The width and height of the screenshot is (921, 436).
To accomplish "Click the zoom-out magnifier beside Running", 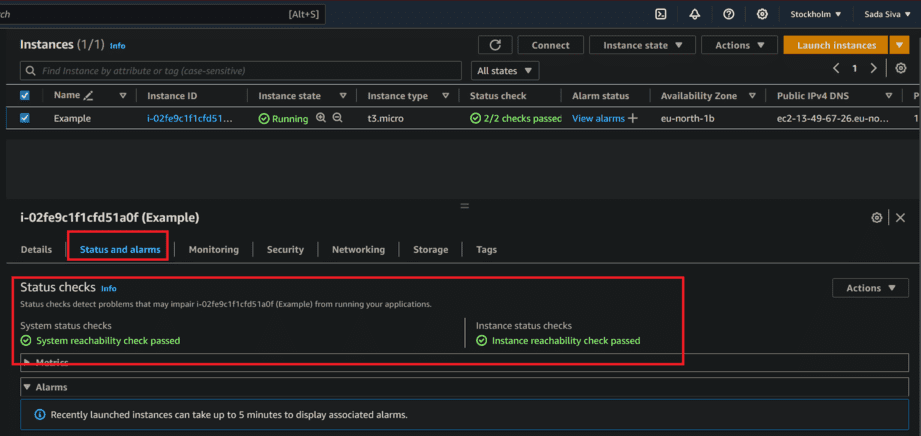I will tap(337, 118).
